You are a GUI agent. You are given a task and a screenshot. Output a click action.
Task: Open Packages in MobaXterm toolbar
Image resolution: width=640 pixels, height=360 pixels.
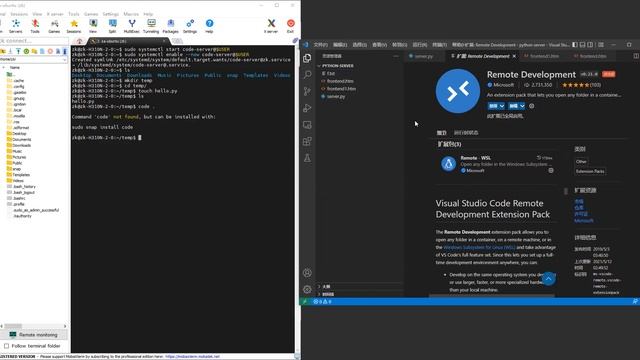coord(171,26)
